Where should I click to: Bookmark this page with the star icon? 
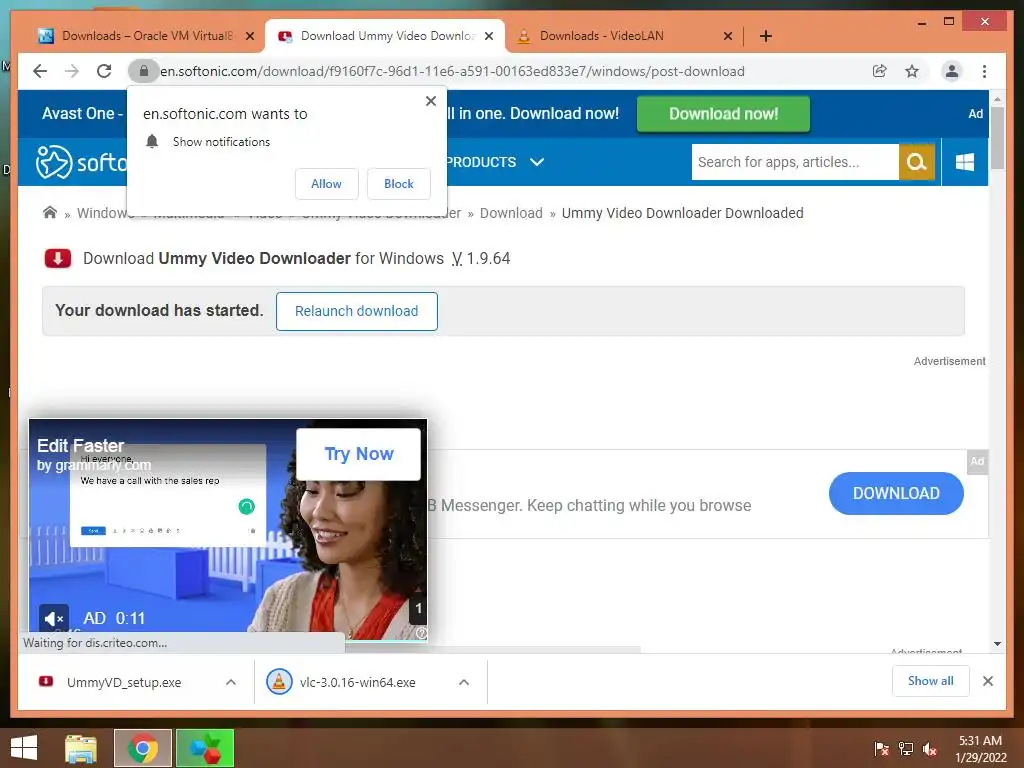point(912,71)
